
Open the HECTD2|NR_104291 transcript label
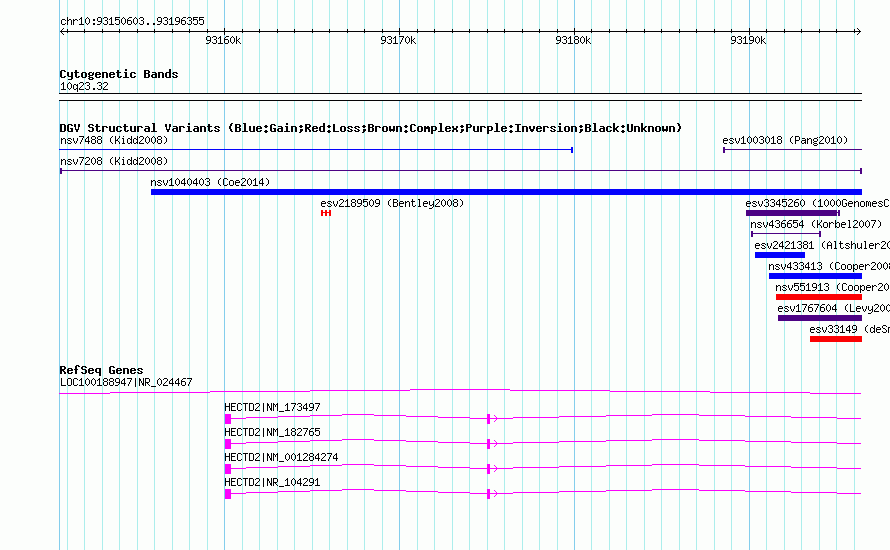click(x=272, y=482)
